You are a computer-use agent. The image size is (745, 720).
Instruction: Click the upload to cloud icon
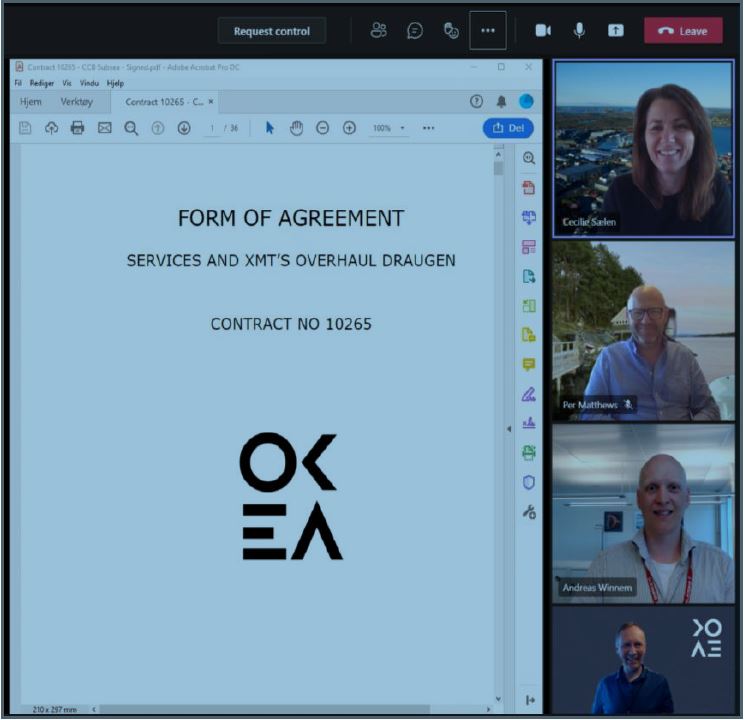point(51,128)
